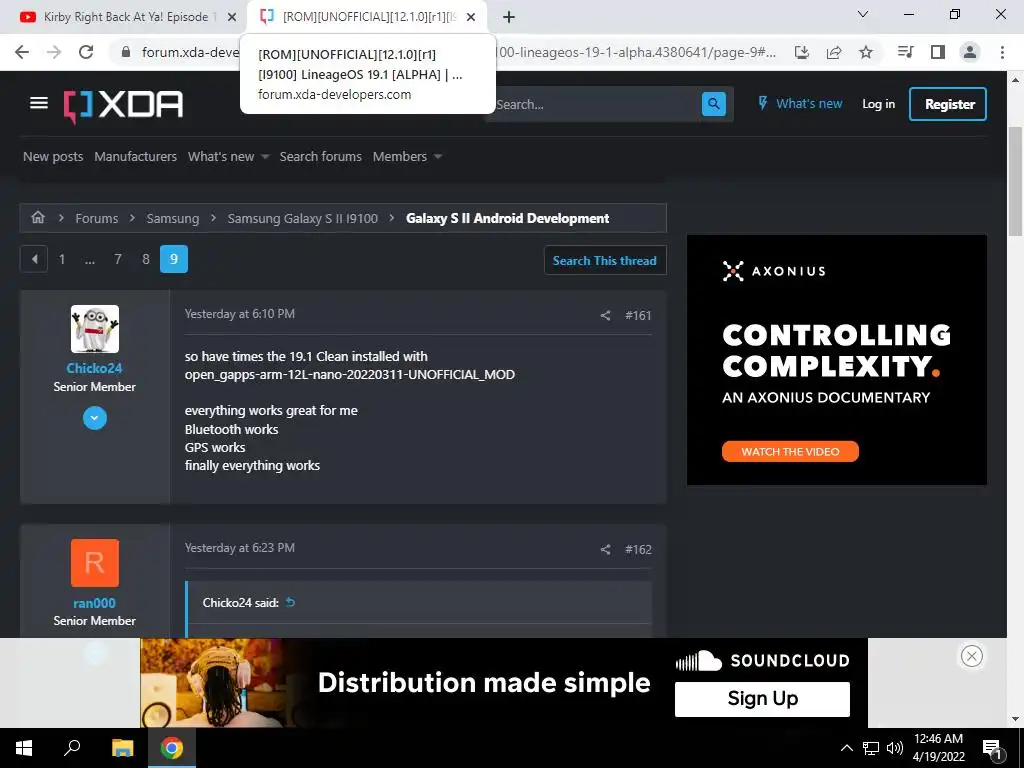Click the install/download page icon
This screenshot has width=1024, height=768.
802,52
